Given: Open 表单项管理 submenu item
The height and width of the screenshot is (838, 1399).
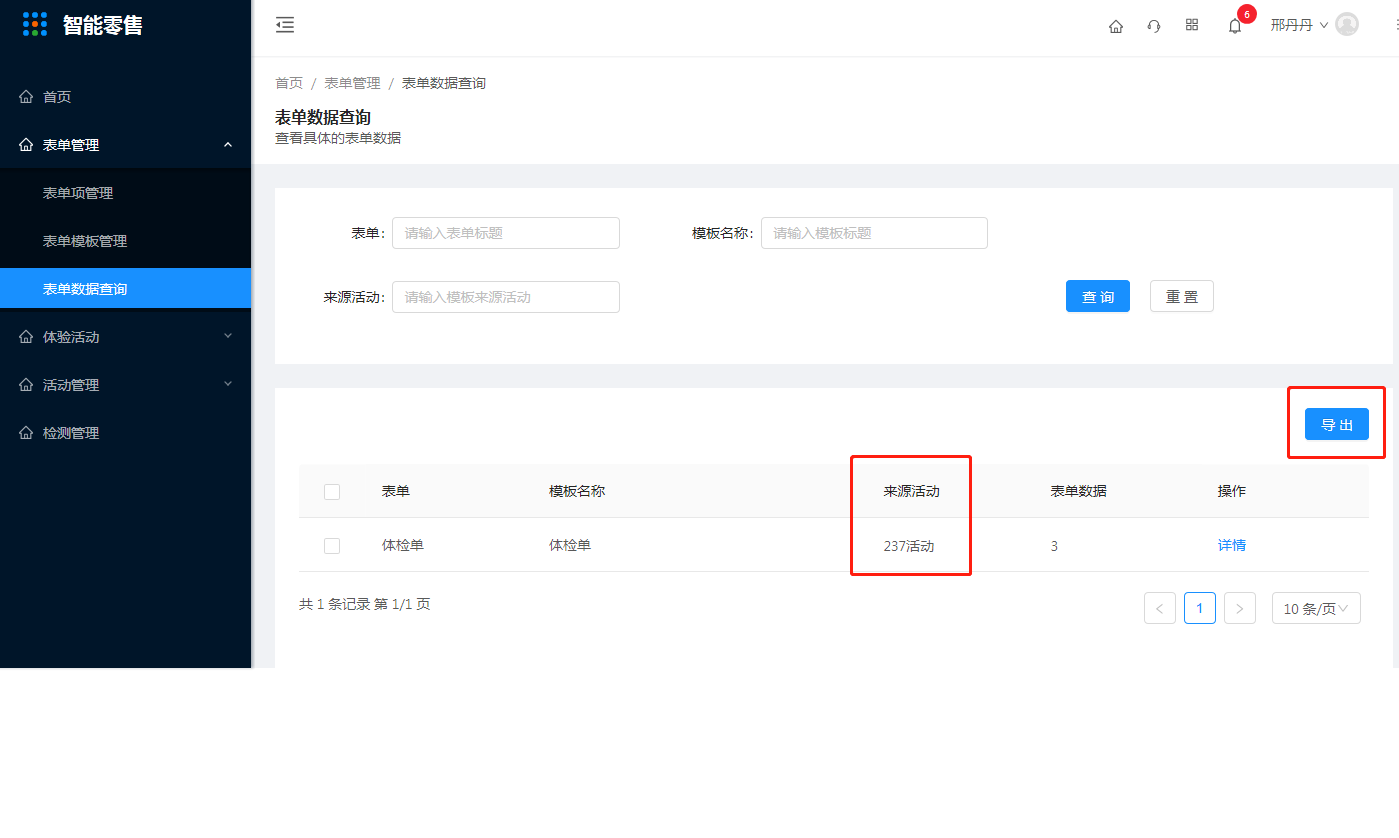Looking at the screenshot, I should tap(125, 193).
